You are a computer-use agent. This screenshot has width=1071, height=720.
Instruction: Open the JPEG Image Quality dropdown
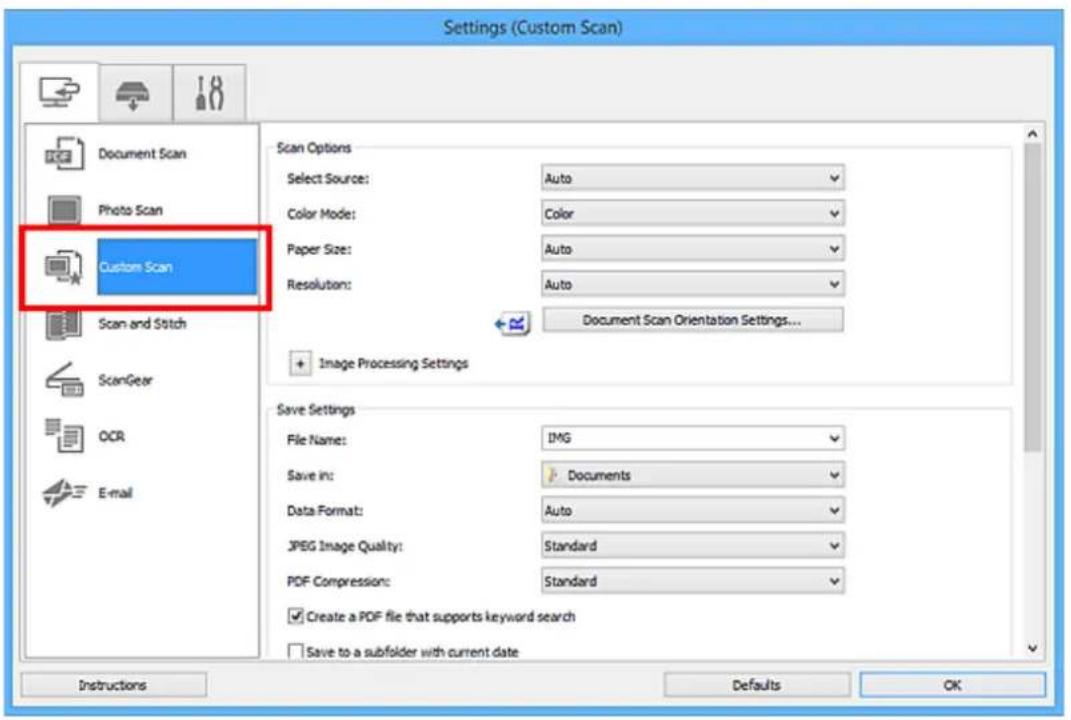tap(693, 546)
